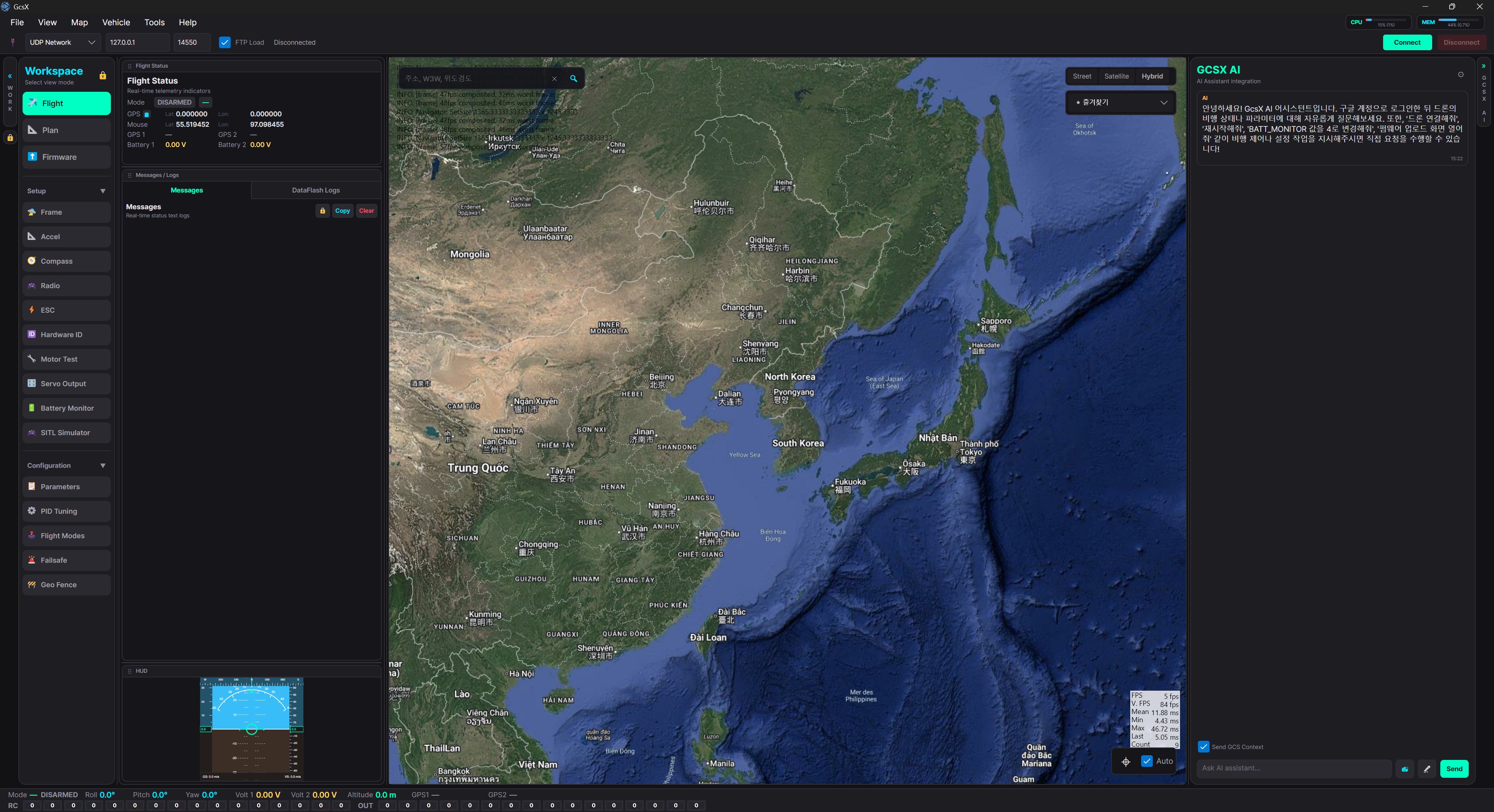Open the File menu
The width and height of the screenshot is (1494, 812).
pyautogui.click(x=18, y=23)
